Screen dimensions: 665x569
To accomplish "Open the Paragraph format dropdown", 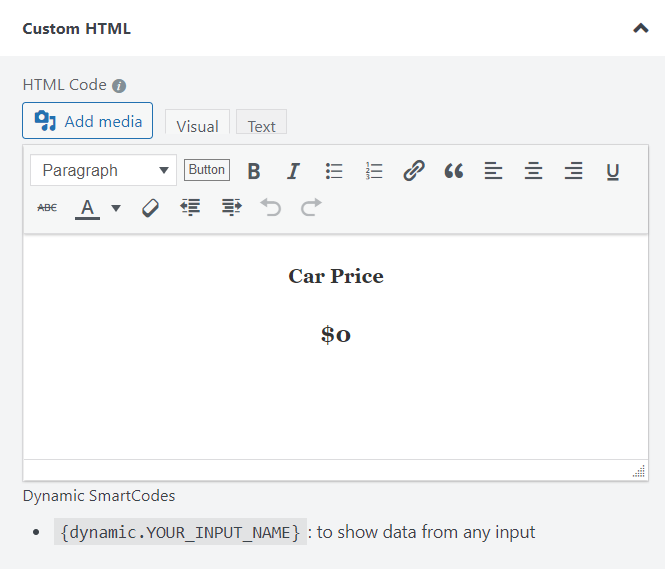I will pyautogui.click(x=103, y=170).
